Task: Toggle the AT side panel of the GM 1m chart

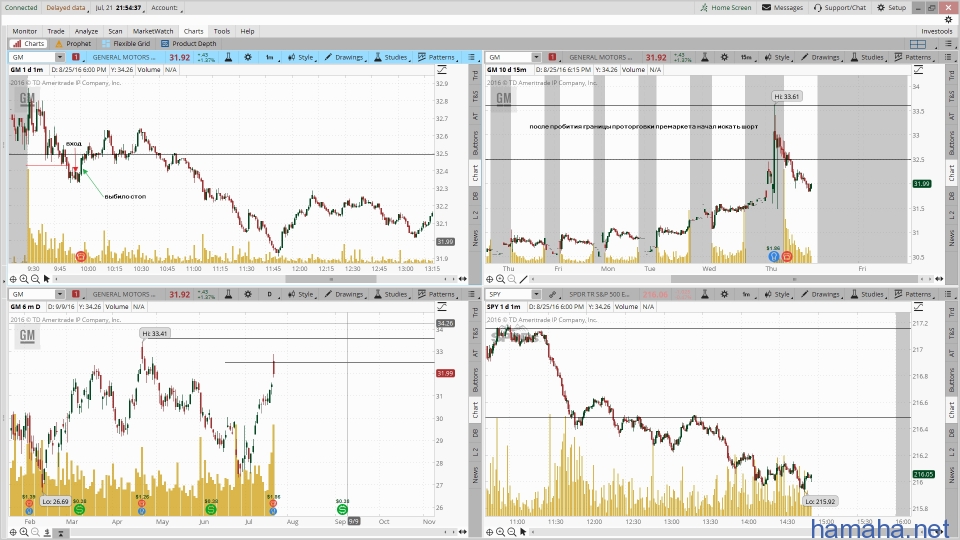Action: (x=476, y=116)
